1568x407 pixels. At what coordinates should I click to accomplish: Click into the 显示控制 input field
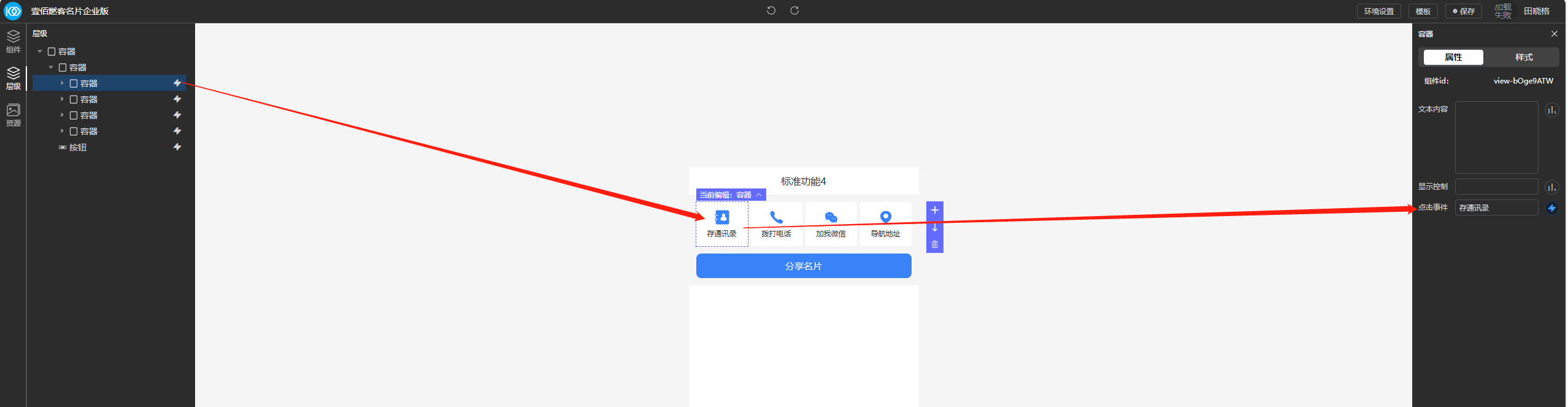[1496, 187]
